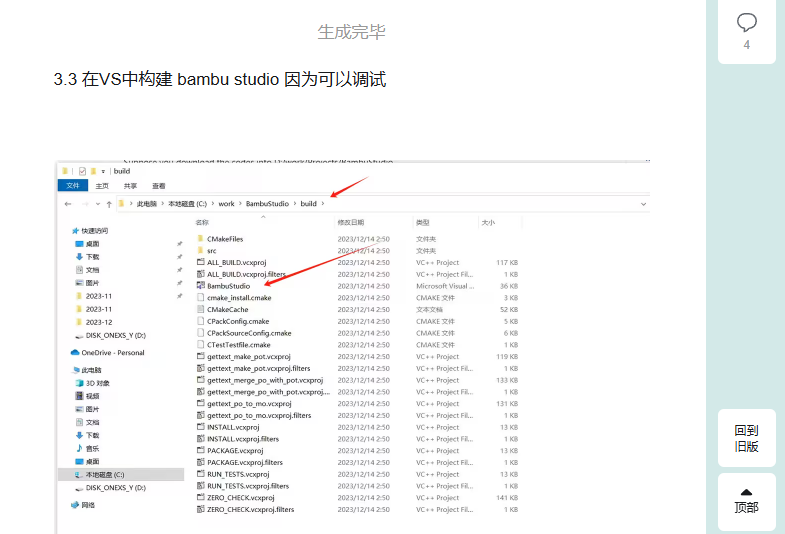Screen dimensions: 785x534
Task: Jump to top with 顶部 button
Action: (746, 501)
